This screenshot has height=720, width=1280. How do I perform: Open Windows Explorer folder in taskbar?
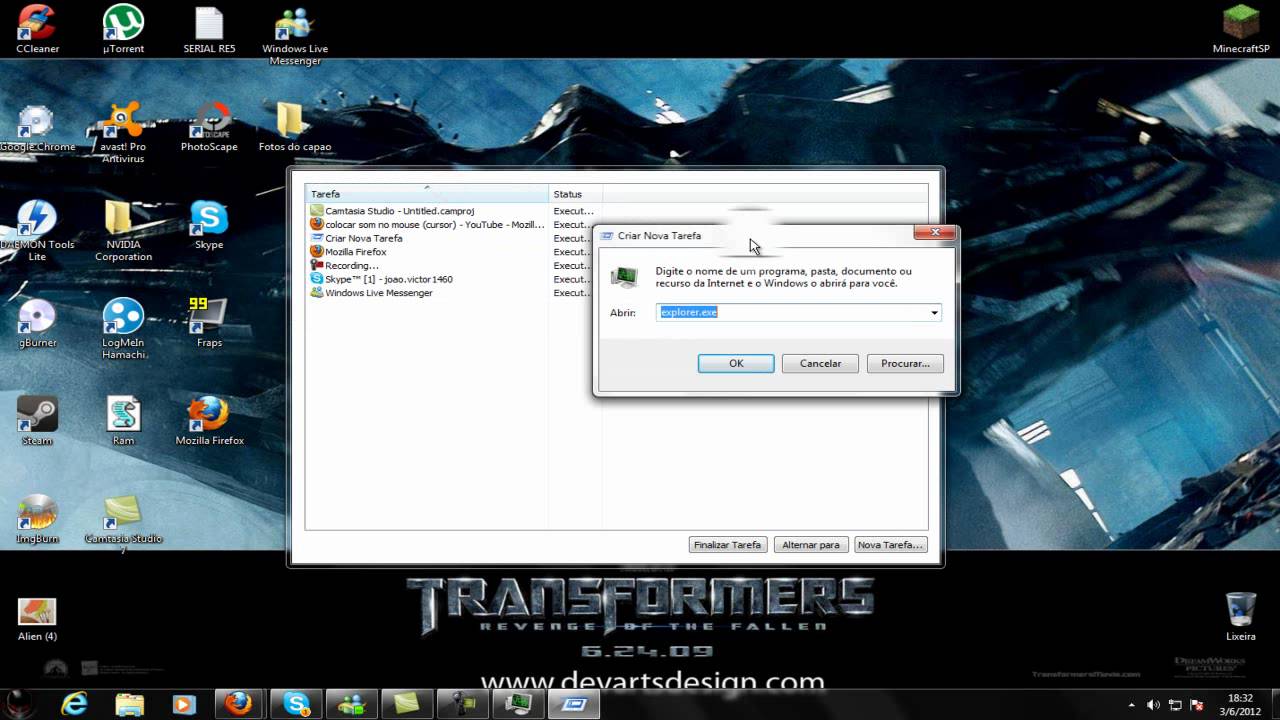129,704
